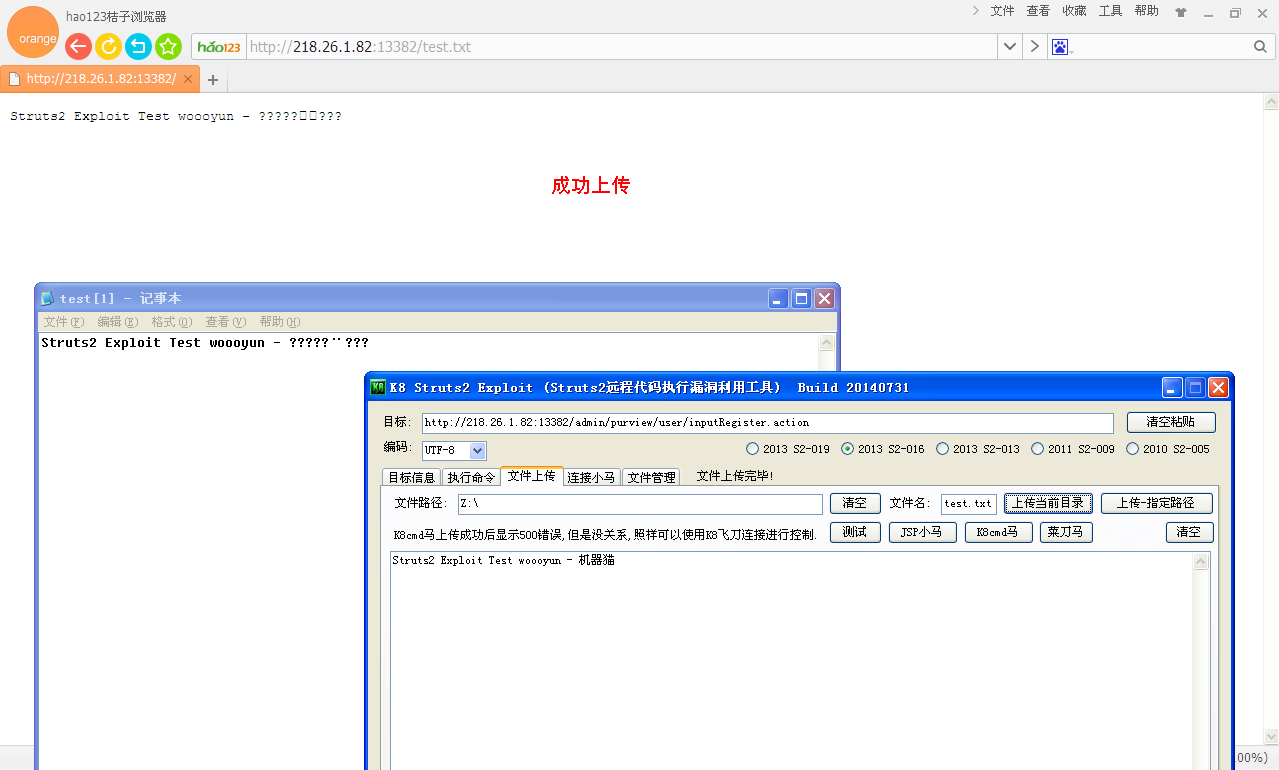Image resolution: width=1279 pixels, height=770 pixels.
Task: Click 清空 button beside 菜刀马
Action: pyautogui.click(x=1190, y=532)
